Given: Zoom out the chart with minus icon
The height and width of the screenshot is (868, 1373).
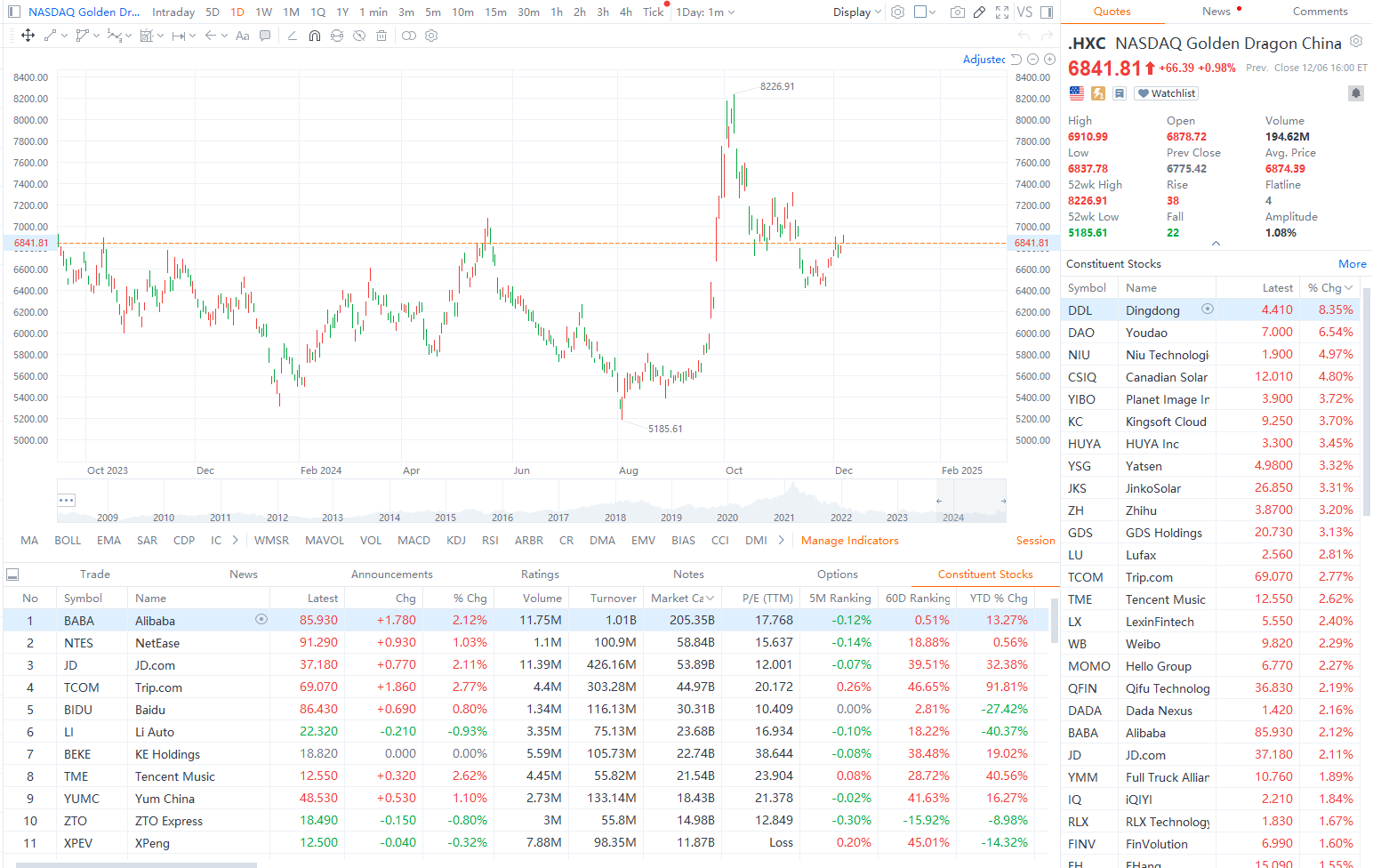Looking at the screenshot, I should click(x=1032, y=60).
